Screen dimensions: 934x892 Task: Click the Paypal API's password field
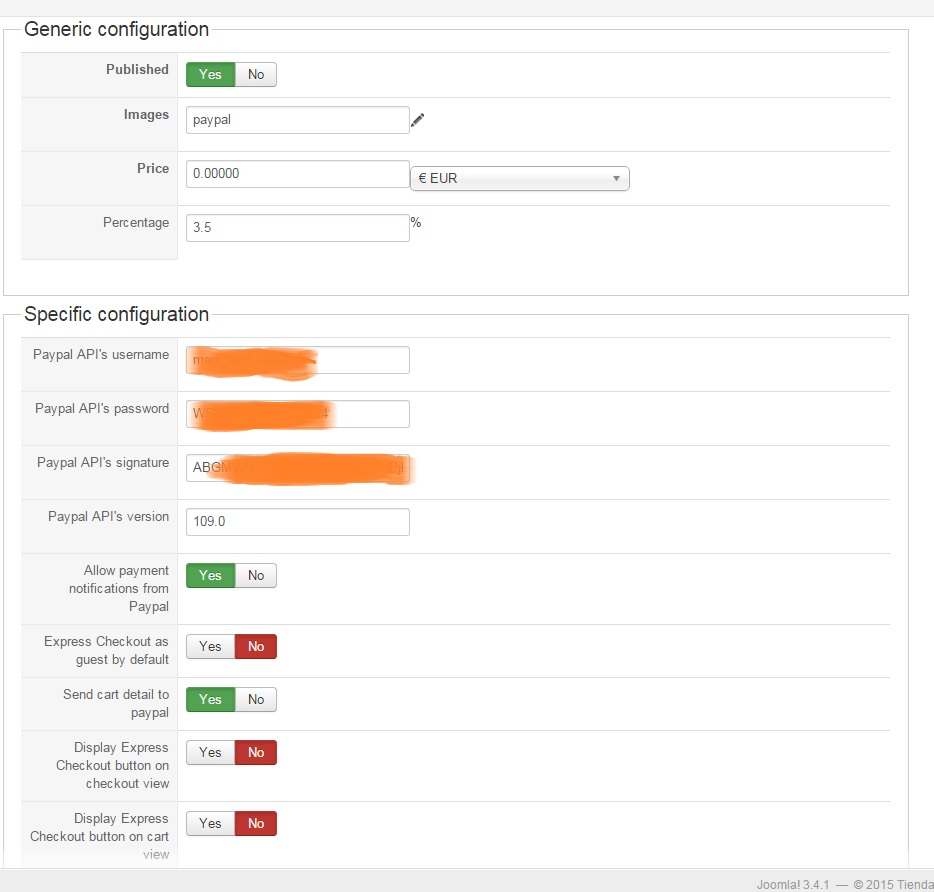point(298,414)
